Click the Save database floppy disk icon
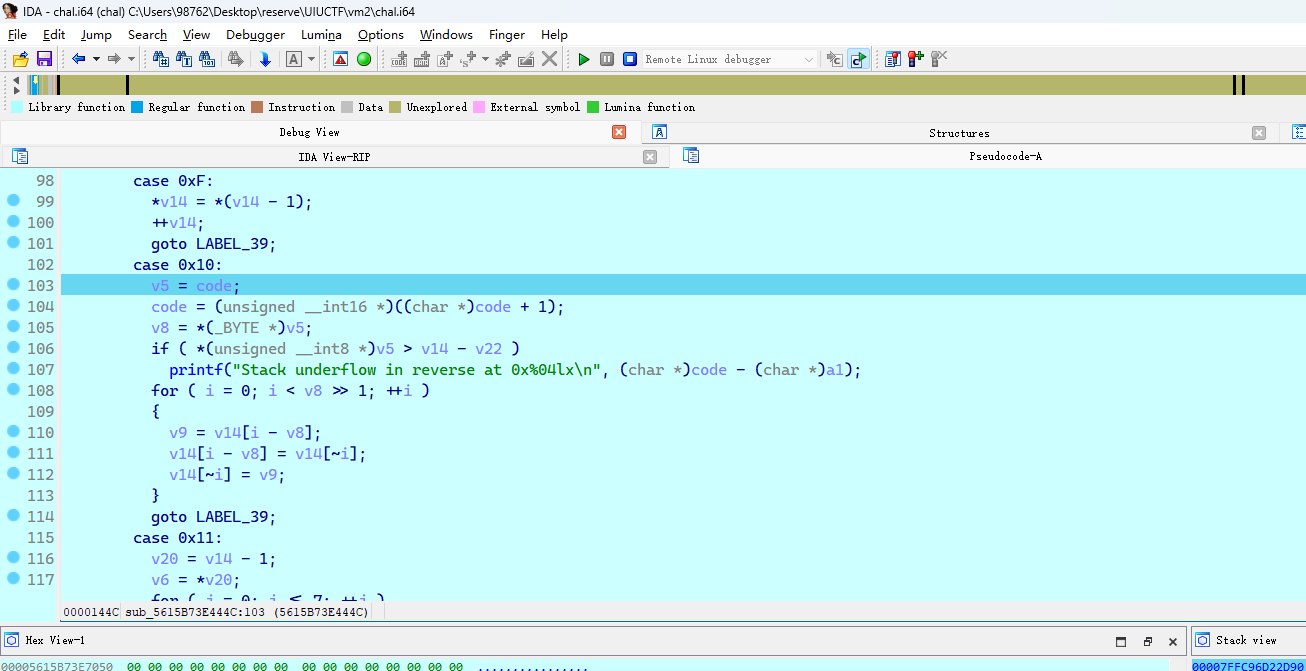 pos(44,59)
